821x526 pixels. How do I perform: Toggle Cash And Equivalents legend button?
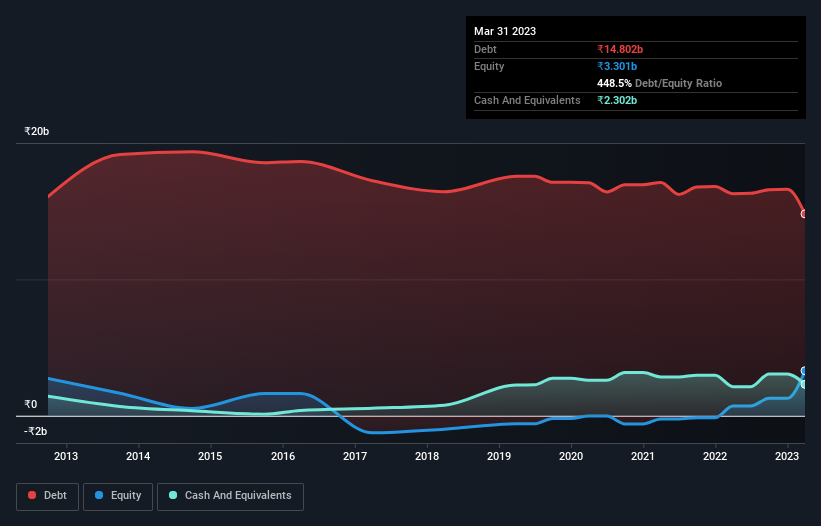click(230, 496)
